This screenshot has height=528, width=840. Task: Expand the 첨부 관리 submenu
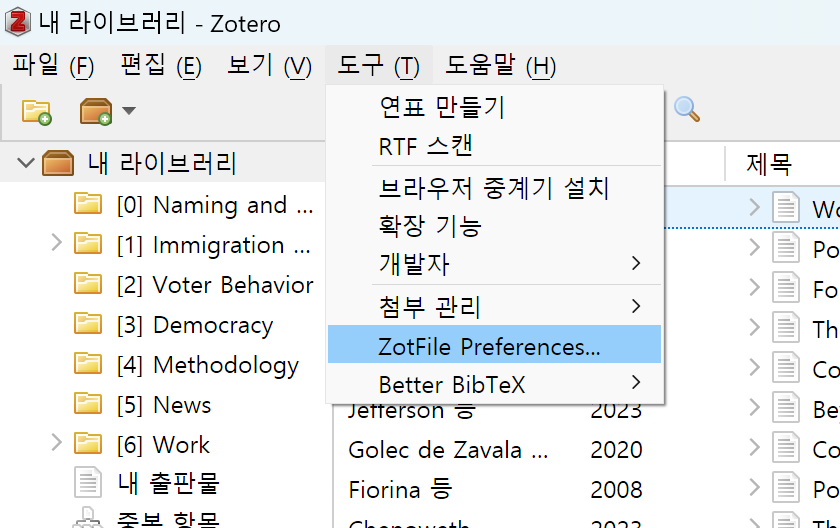494,306
